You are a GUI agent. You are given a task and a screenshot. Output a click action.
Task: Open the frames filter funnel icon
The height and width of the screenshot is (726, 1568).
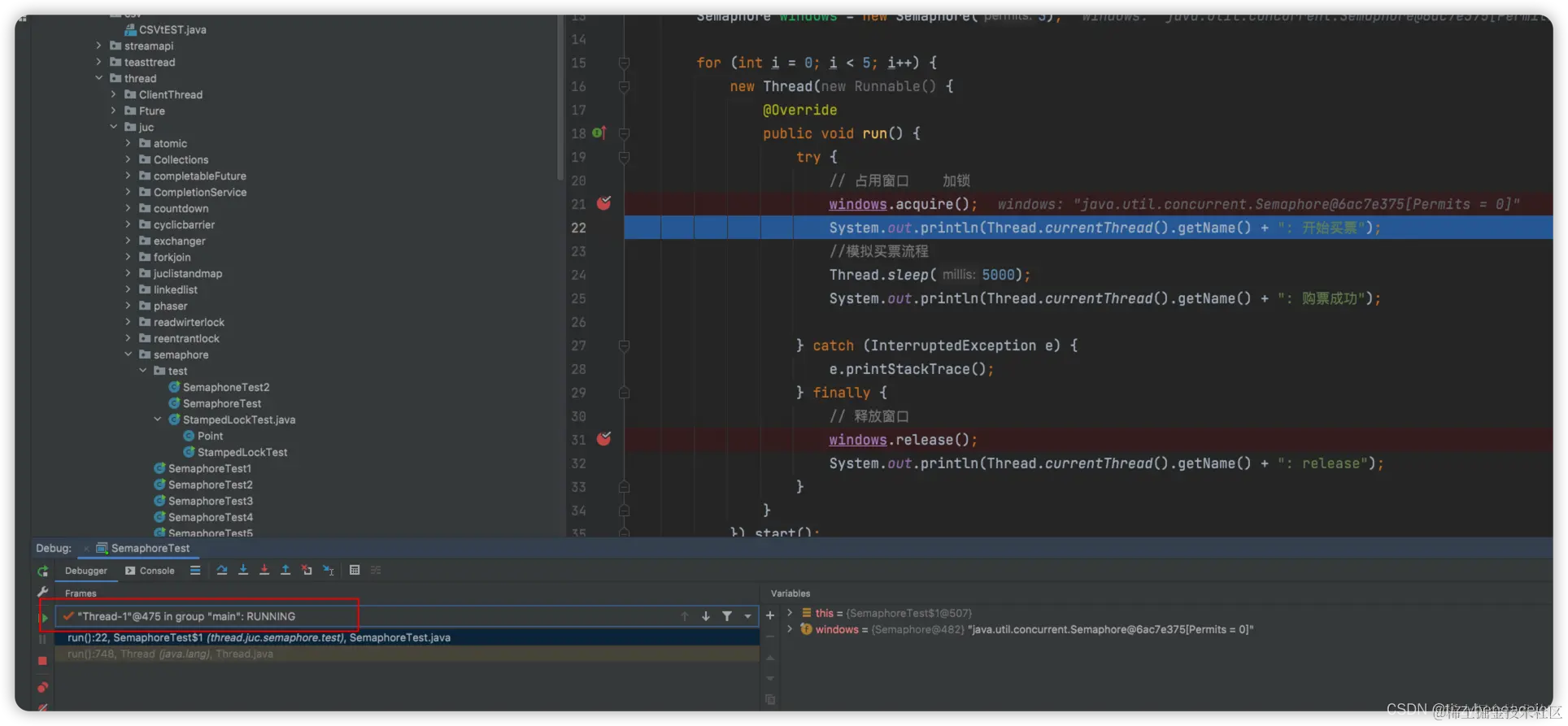click(727, 616)
